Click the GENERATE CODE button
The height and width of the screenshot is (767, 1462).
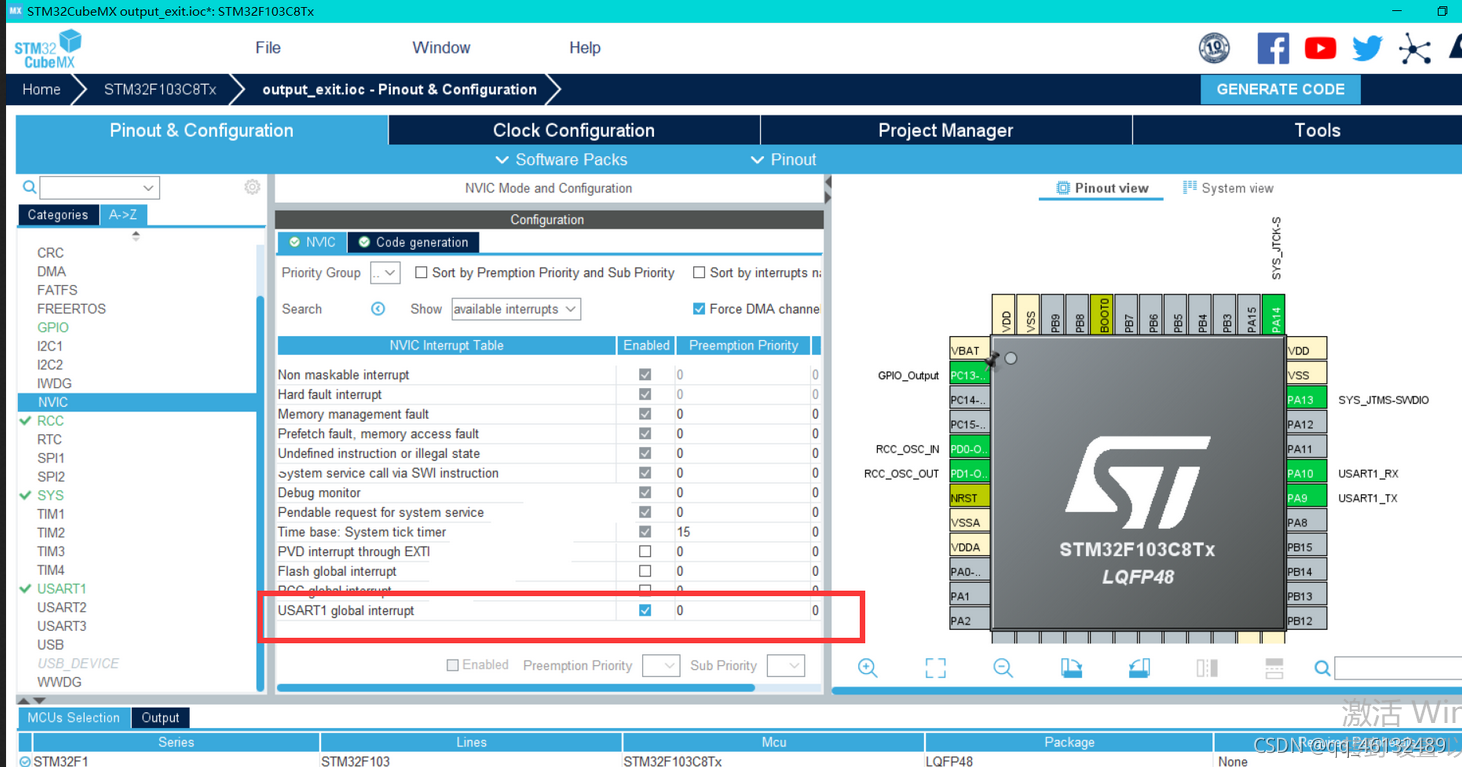click(x=1280, y=89)
